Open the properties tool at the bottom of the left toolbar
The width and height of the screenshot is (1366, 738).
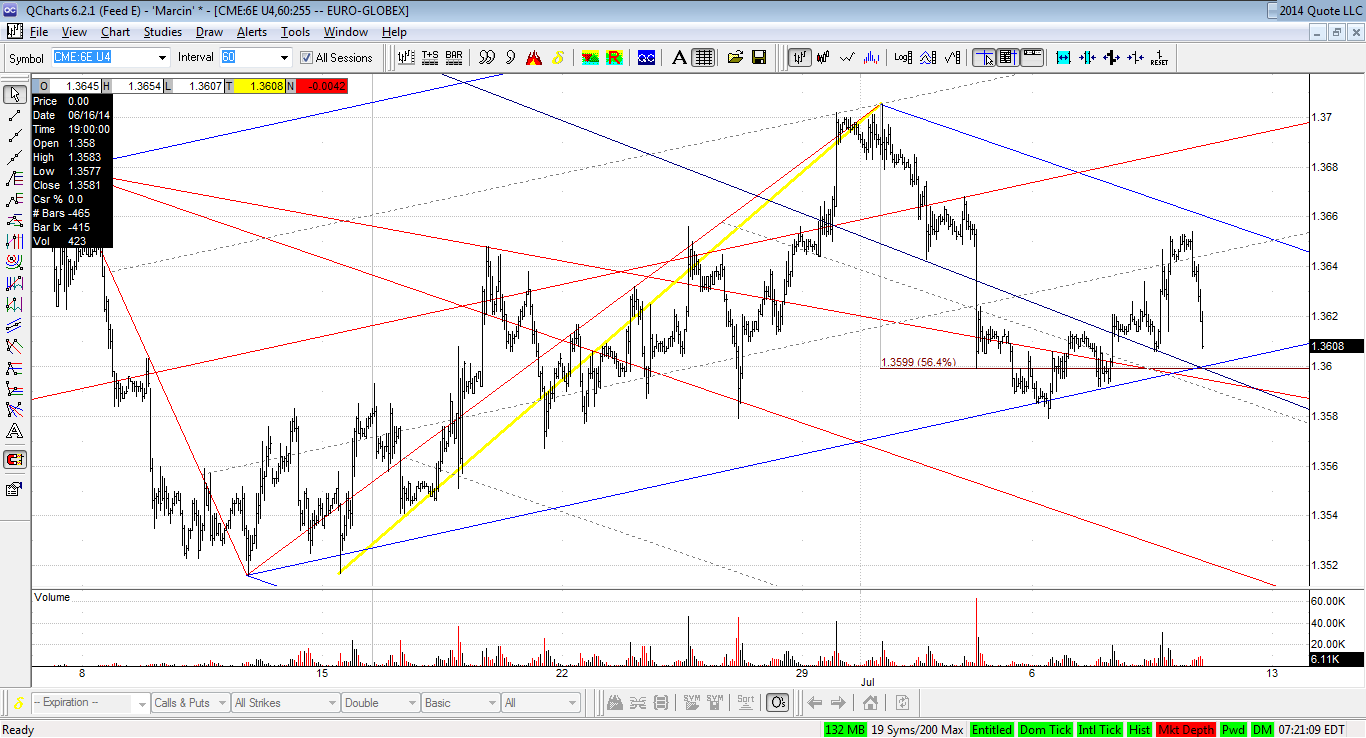pos(15,489)
